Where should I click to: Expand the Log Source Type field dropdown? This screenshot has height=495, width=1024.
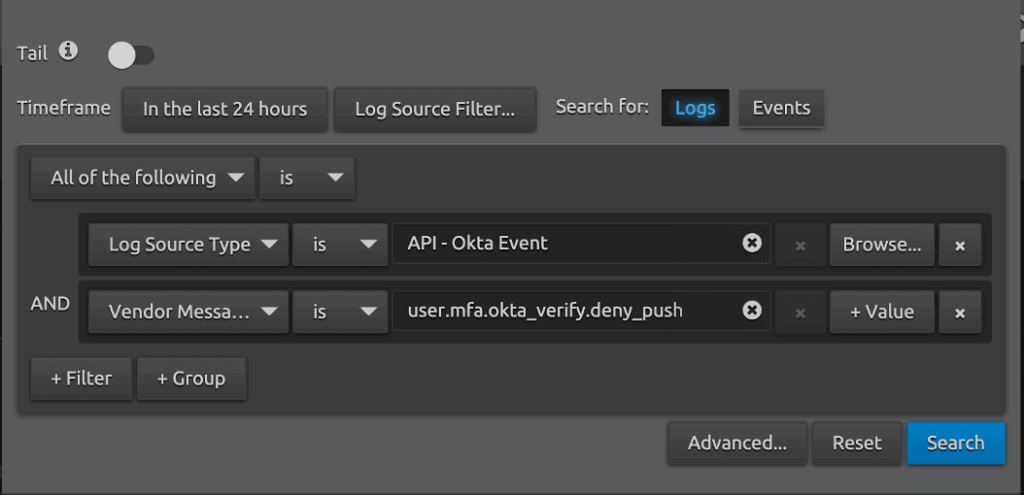[187, 244]
